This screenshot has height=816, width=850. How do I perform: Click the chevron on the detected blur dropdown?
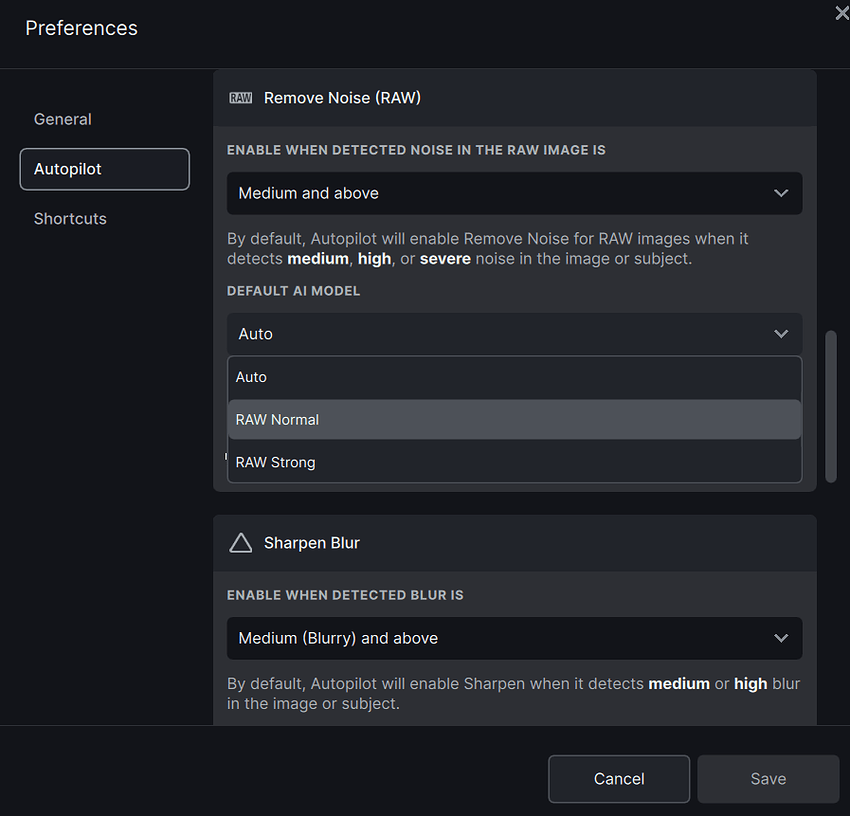[781, 638]
